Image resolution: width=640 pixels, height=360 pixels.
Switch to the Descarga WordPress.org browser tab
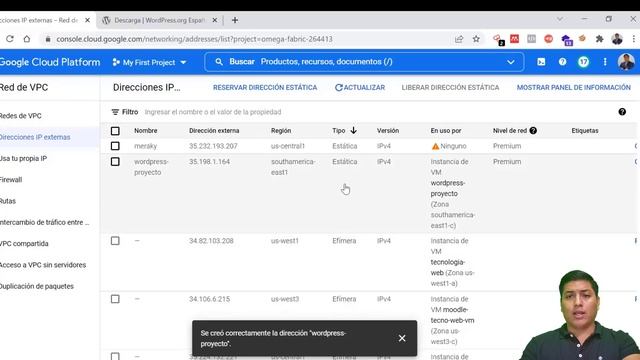[x=159, y=20]
